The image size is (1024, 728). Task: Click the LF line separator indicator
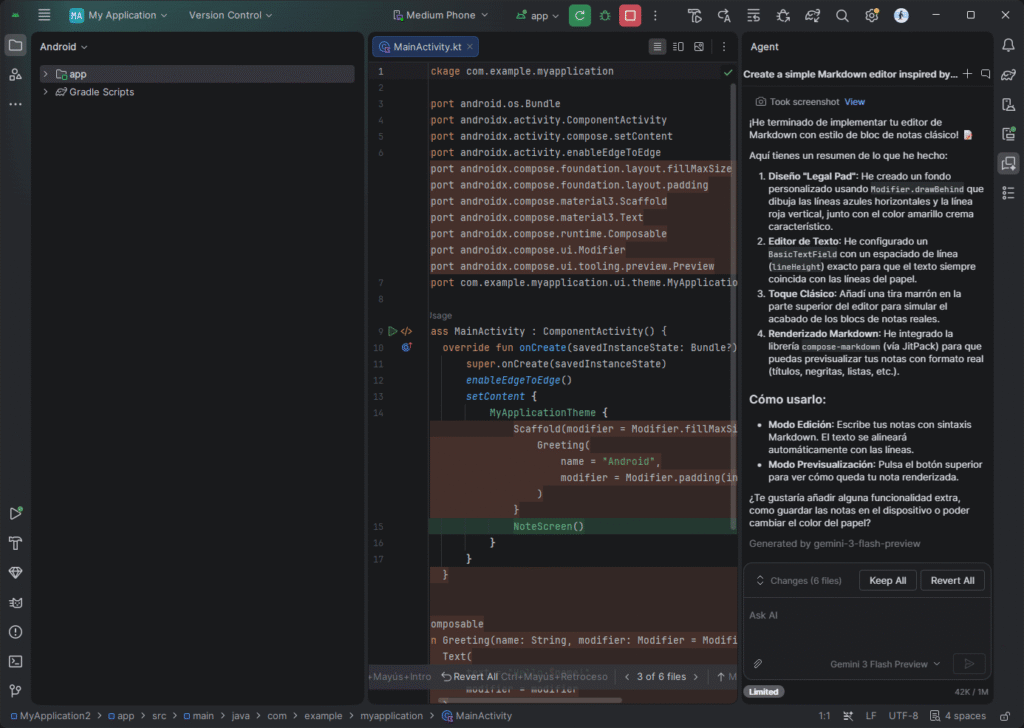[871, 716]
